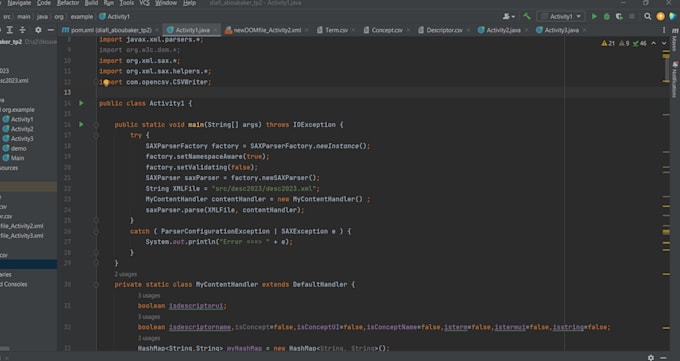Click breadcrumb 'java' in navigation bar
The height and width of the screenshot is (361, 680).
tap(42, 16)
